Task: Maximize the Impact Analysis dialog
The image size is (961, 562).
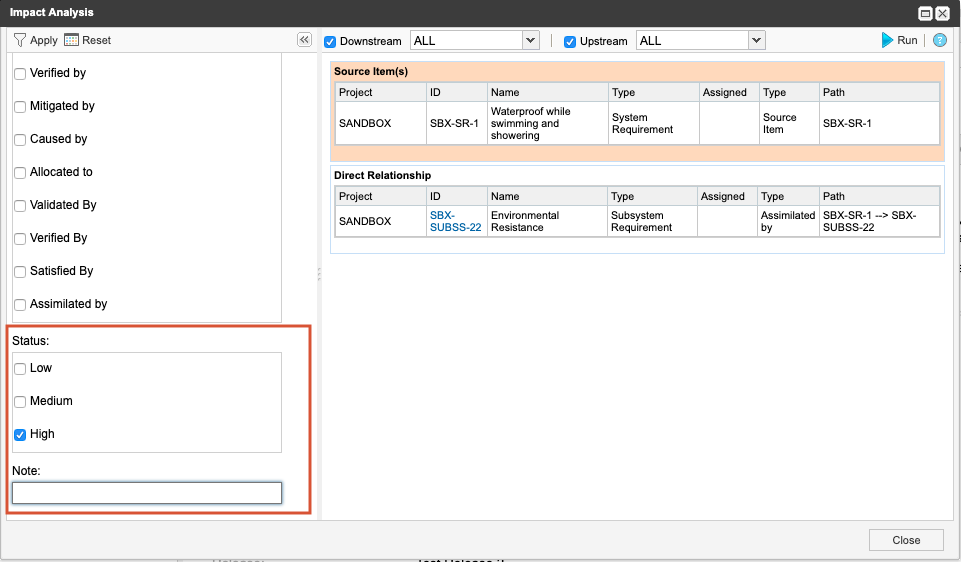Action: (x=925, y=13)
